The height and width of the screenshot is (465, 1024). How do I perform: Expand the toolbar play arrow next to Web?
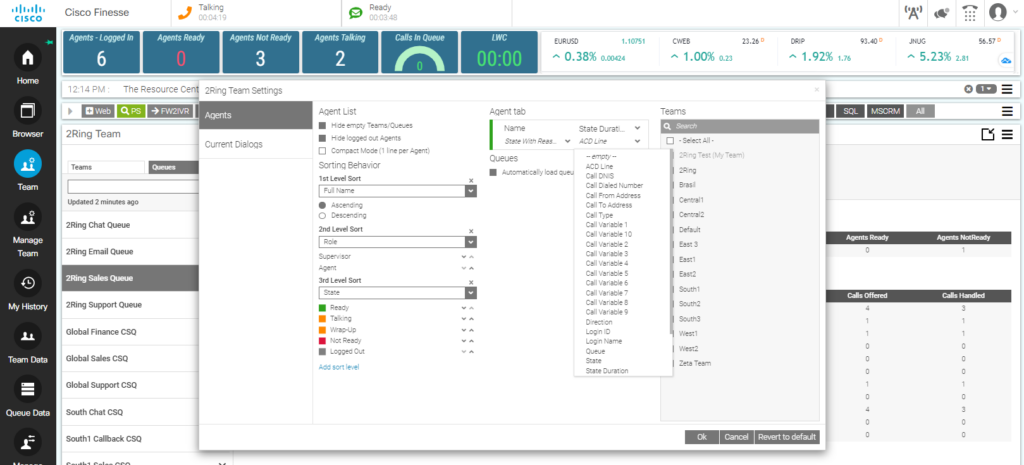[71, 112]
